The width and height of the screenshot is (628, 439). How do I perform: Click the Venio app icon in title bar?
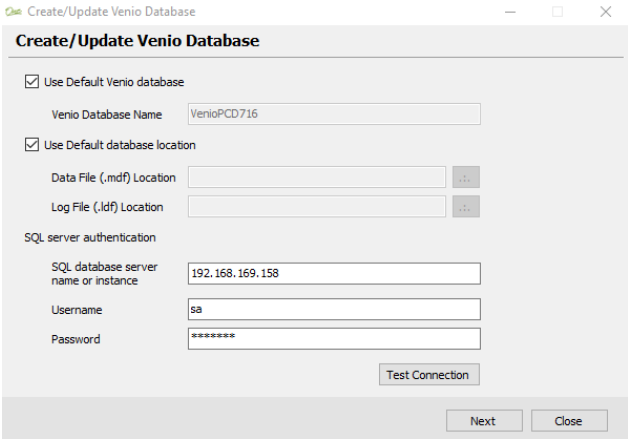[x=13, y=12]
